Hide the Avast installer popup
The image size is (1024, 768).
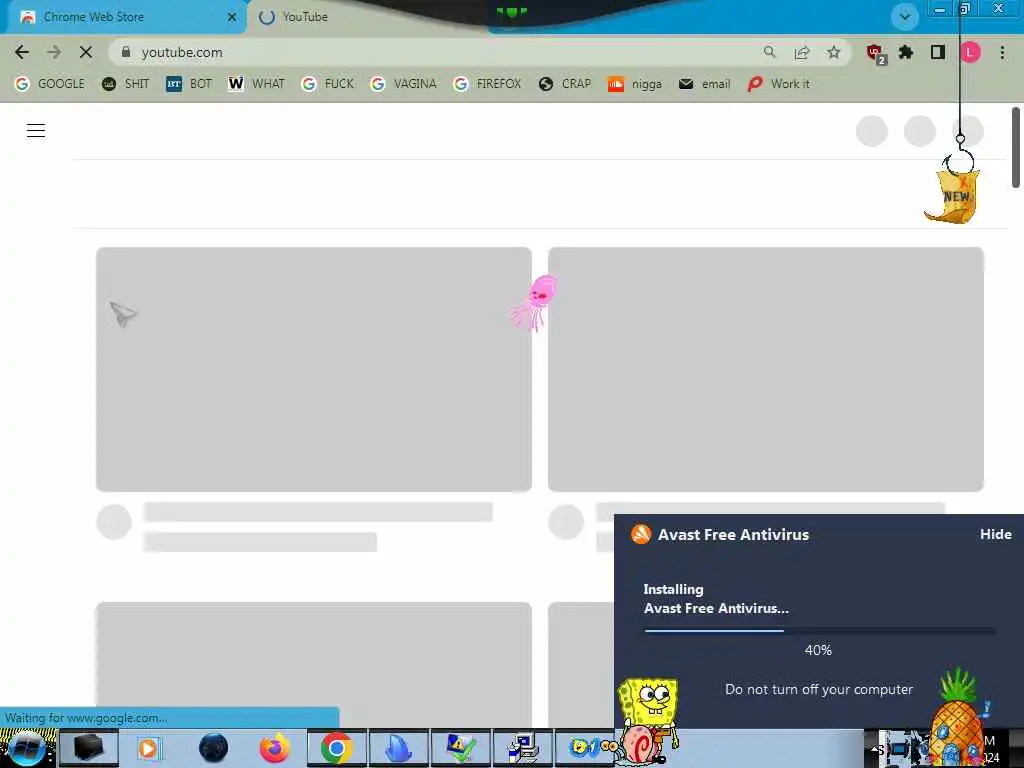pos(995,534)
